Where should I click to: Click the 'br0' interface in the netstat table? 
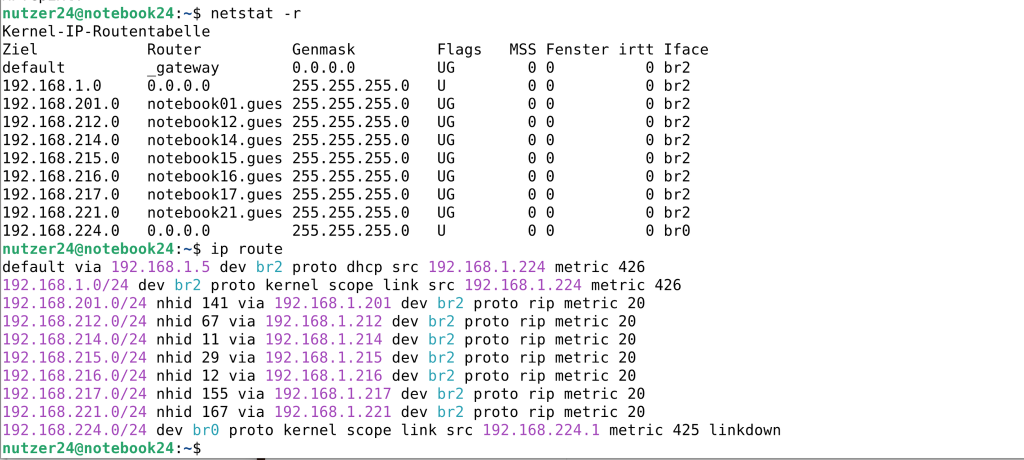pyautogui.click(x=677, y=231)
